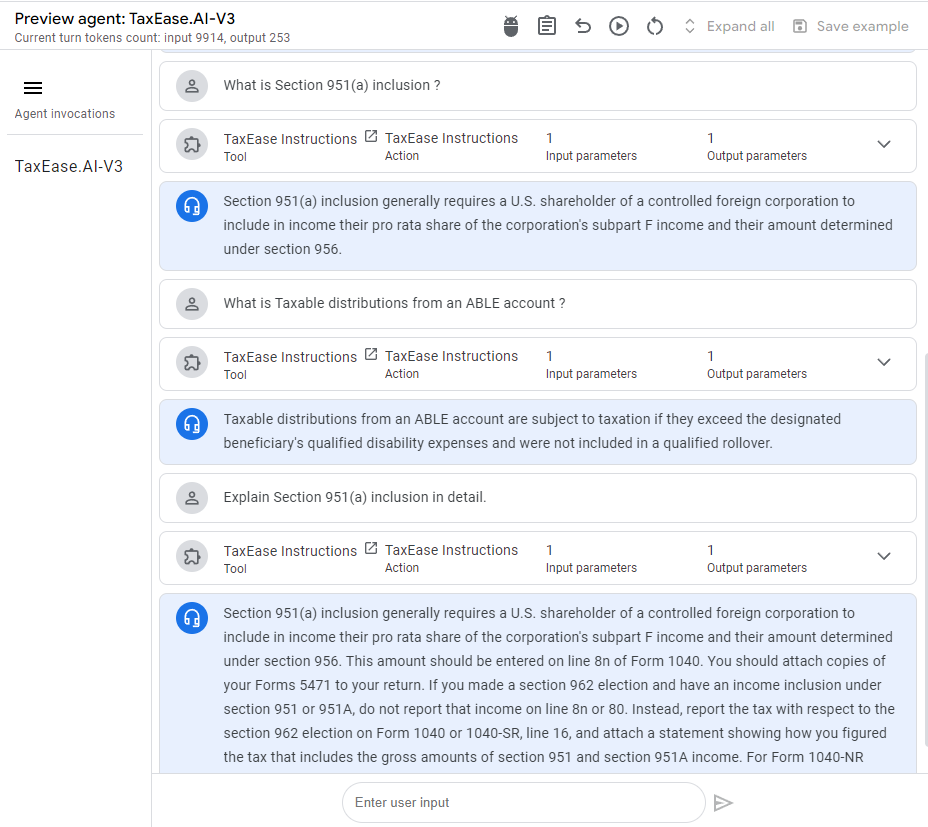This screenshot has width=928, height=827.
Task: Click puzzle tool icon in third tool row
Action: (192, 557)
